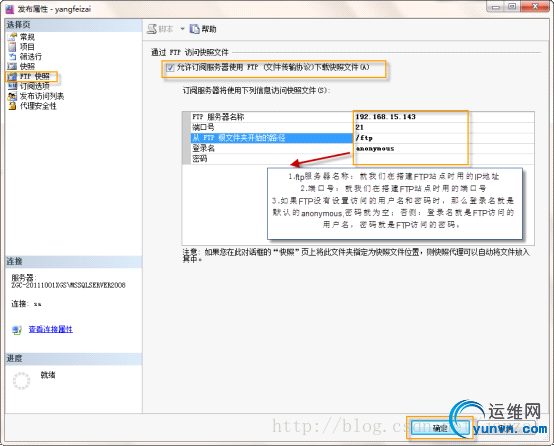Click the connection properties icon

point(17,330)
